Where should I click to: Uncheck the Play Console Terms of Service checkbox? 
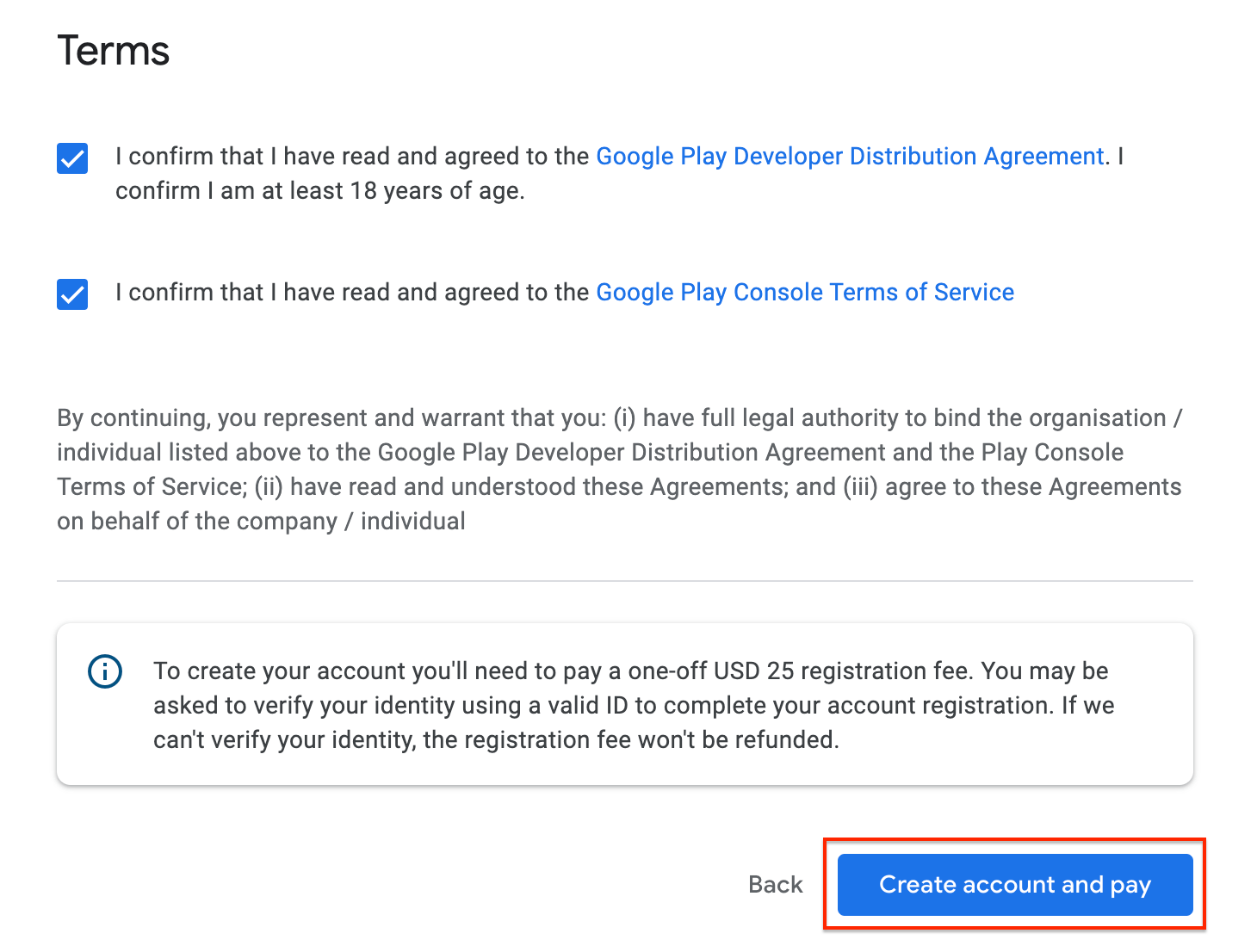(x=72, y=294)
